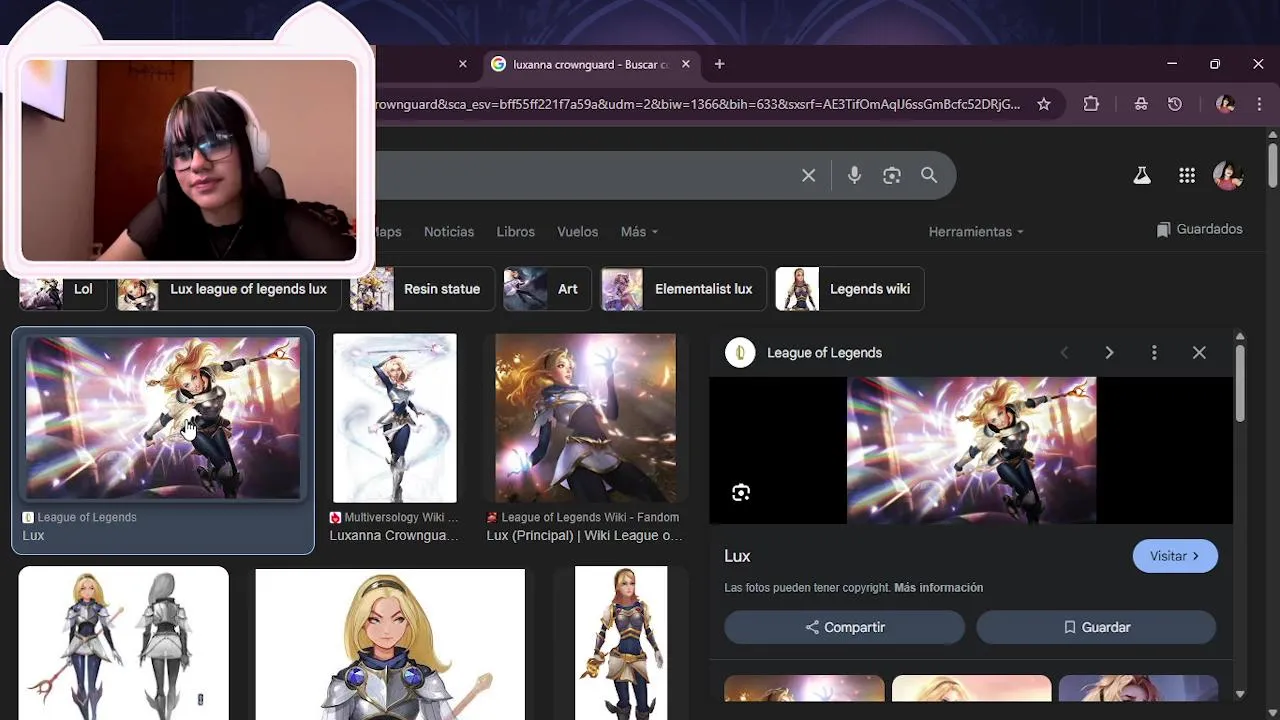This screenshot has width=1280, height=720.
Task: Open a new browser tab with plus icon
Action: (719, 64)
